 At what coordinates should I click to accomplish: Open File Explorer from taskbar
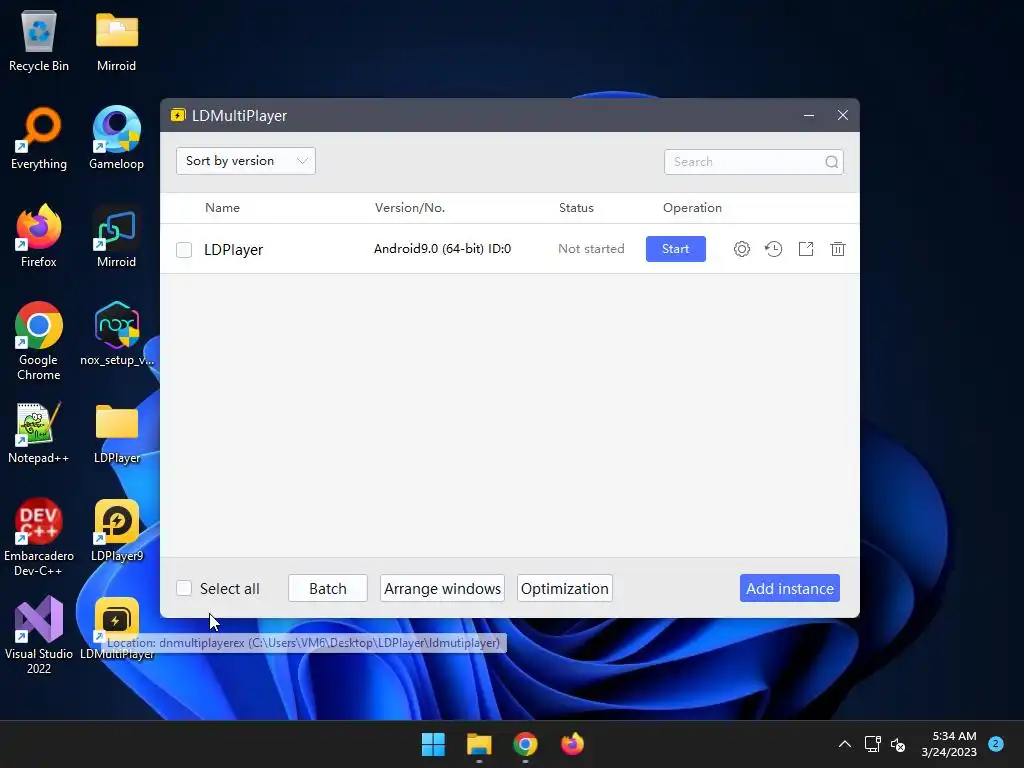(x=479, y=744)
